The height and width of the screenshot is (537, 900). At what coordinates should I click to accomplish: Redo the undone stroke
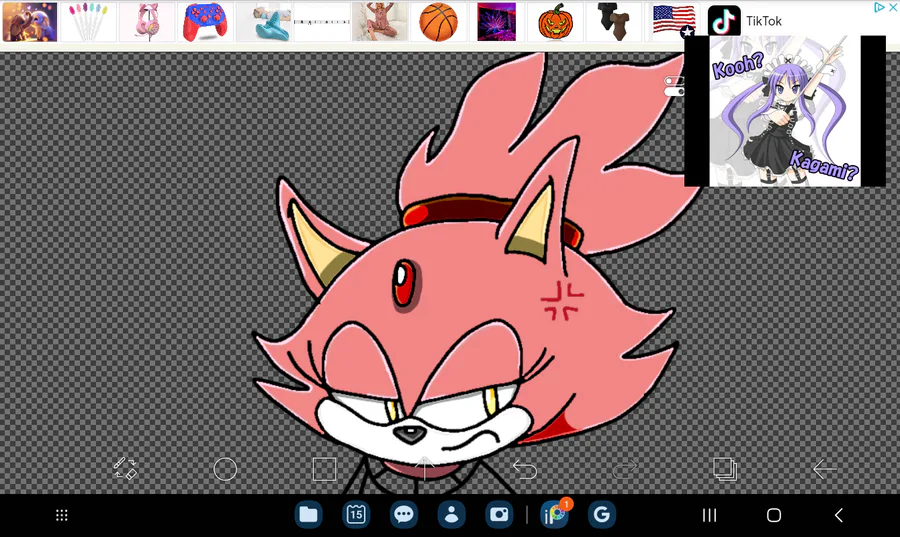coord(624,469)
